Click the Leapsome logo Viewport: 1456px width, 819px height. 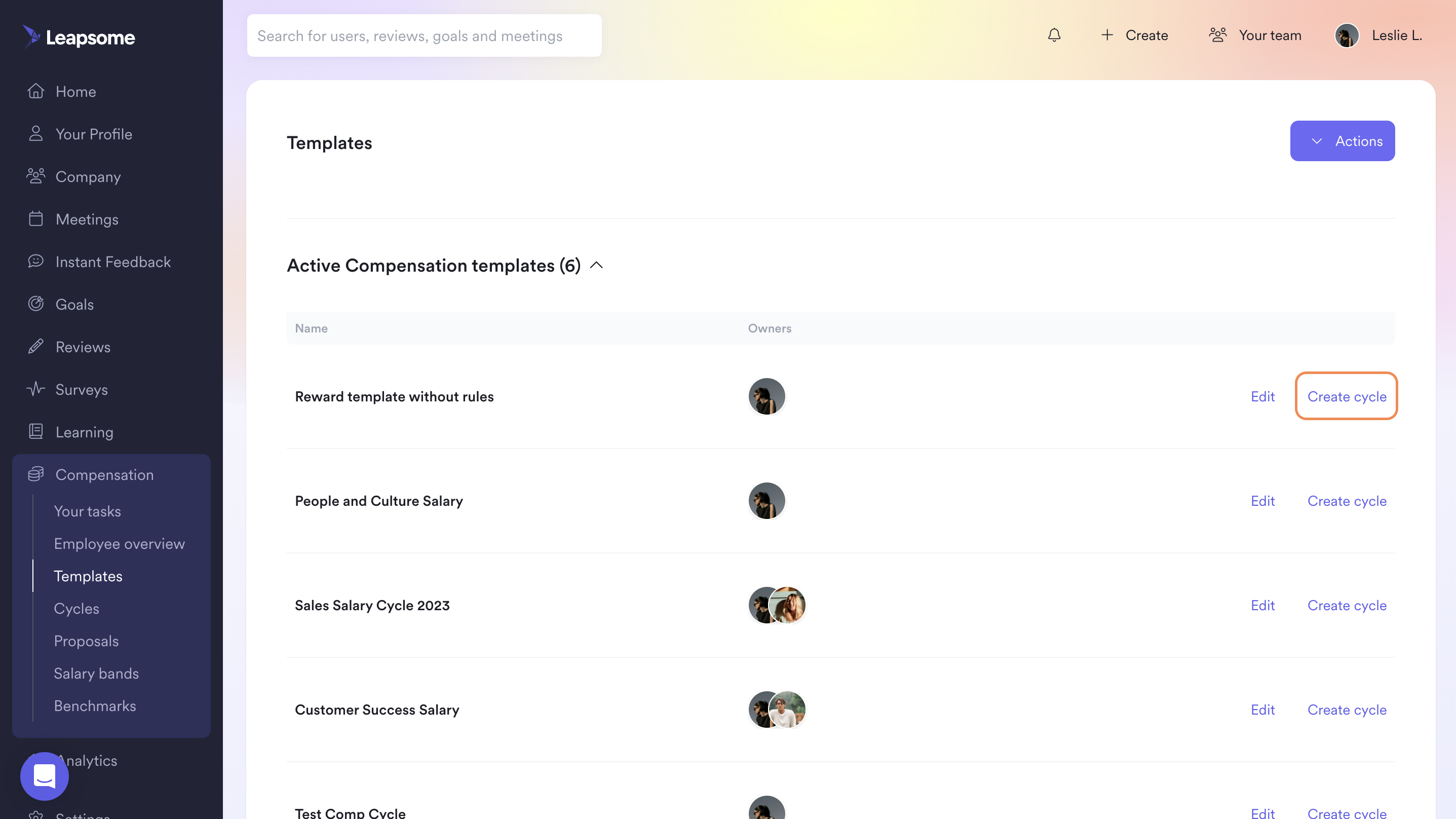[x=79, y=37]
